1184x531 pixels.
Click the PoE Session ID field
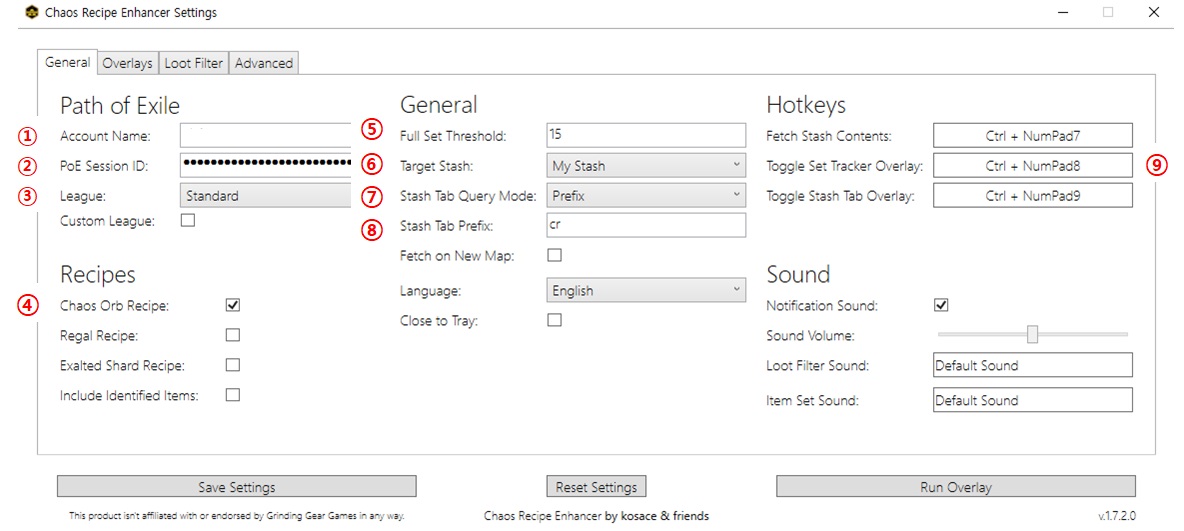tap(266, 165)
